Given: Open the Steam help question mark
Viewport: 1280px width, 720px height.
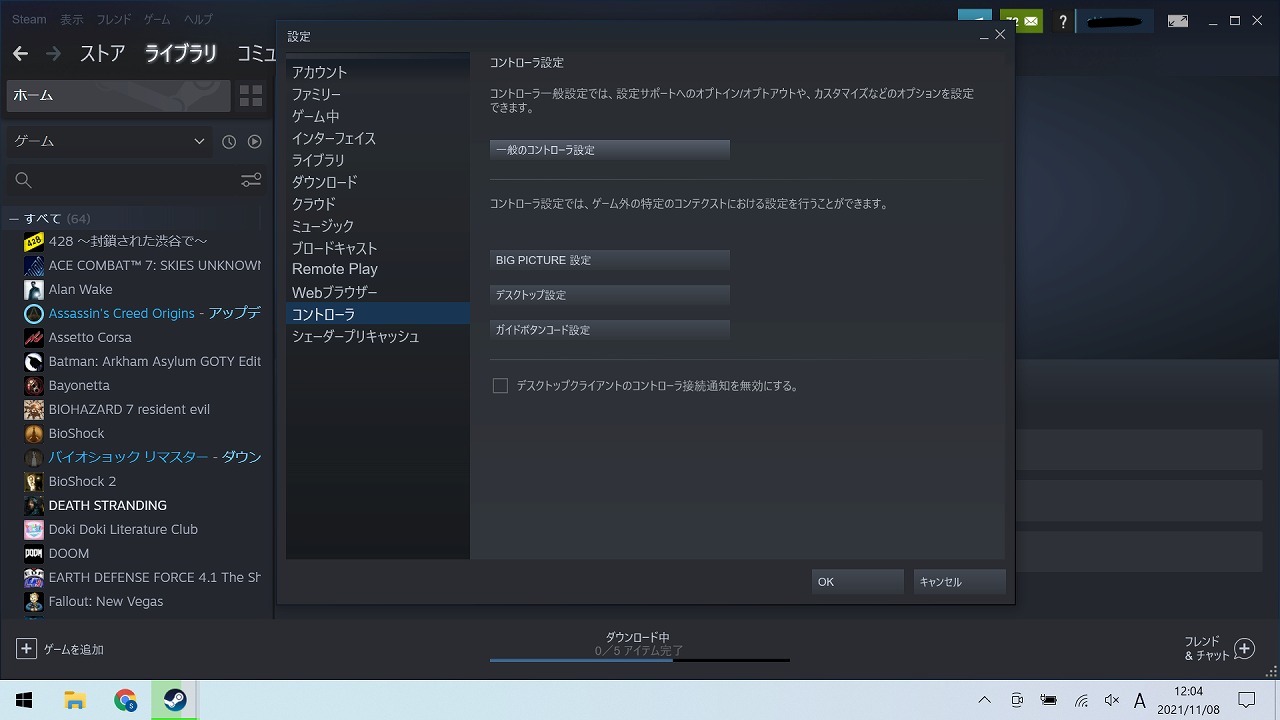Looking at the screenshot, I should [1063, 21].
